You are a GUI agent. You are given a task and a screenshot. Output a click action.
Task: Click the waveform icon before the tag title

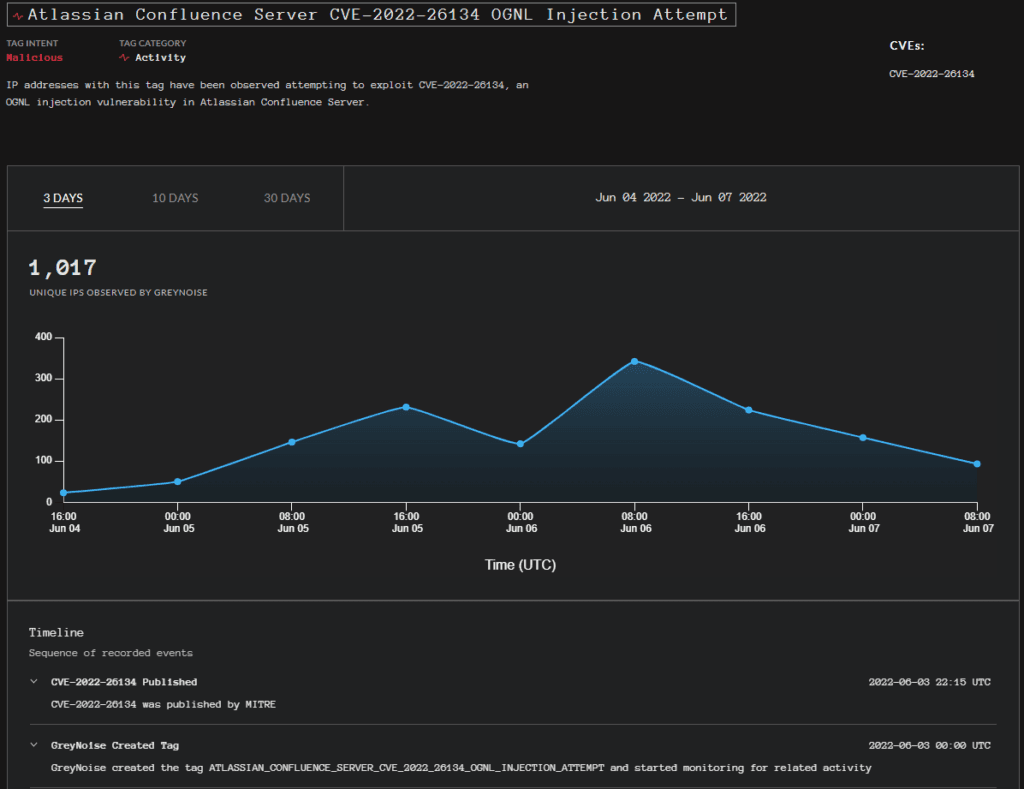click(18, 14)
